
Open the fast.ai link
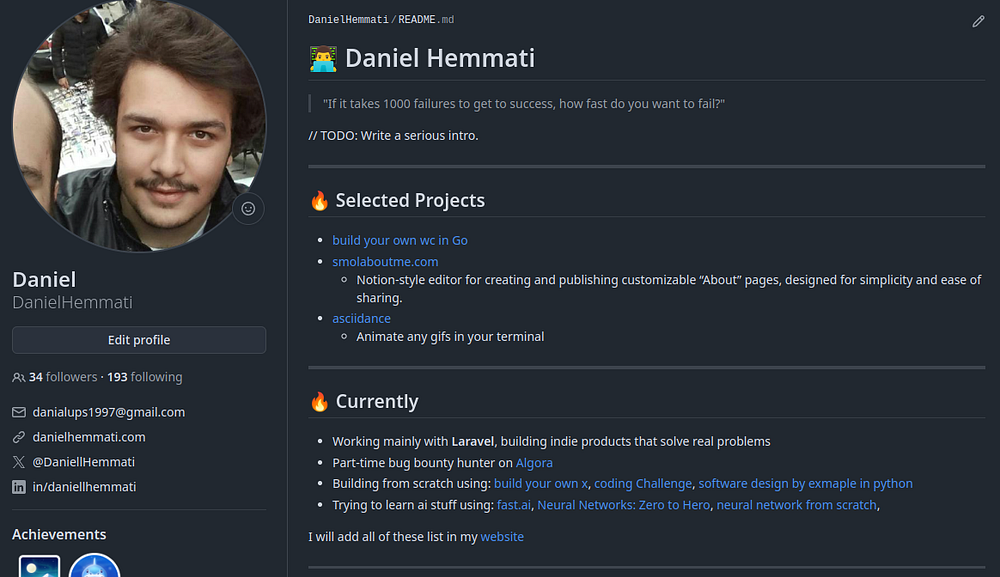click(x=514, y=505)
